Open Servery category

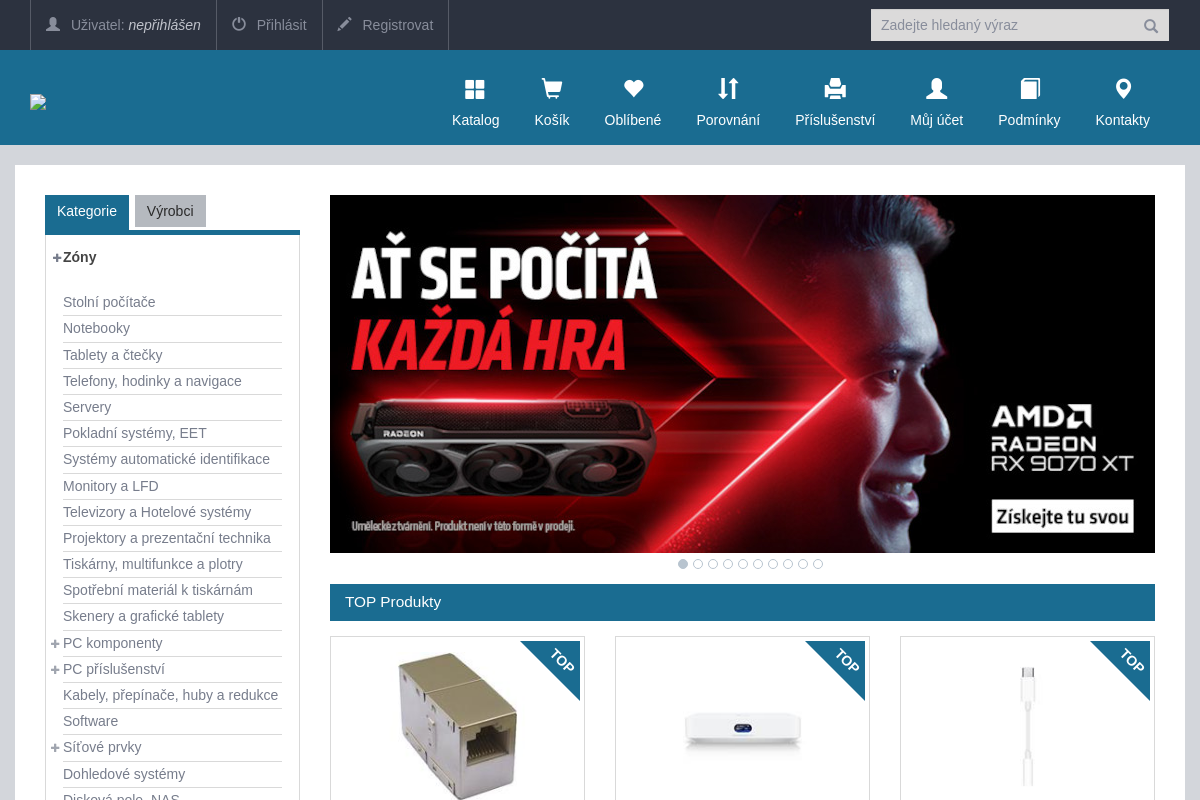pyautogui.click(x=87, y=407)
